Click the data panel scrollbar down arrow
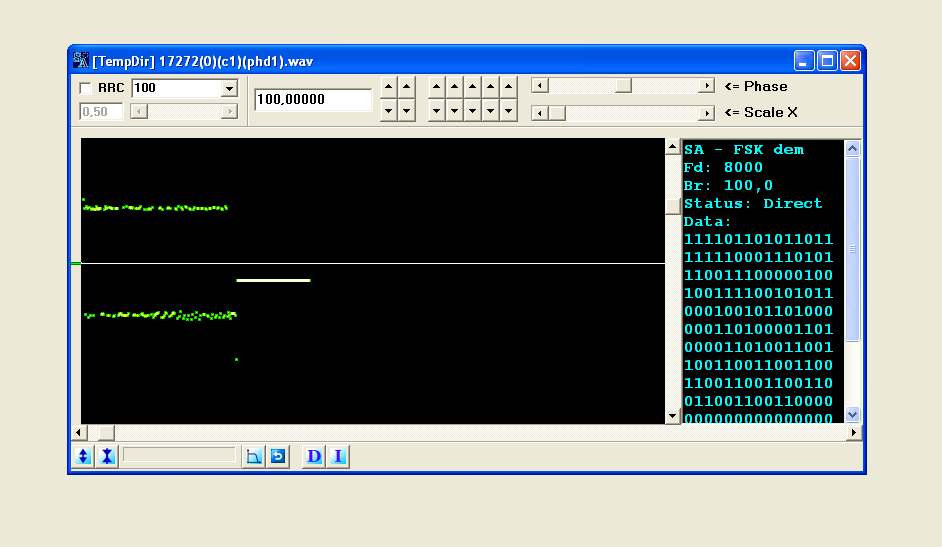 pos(852,414)
